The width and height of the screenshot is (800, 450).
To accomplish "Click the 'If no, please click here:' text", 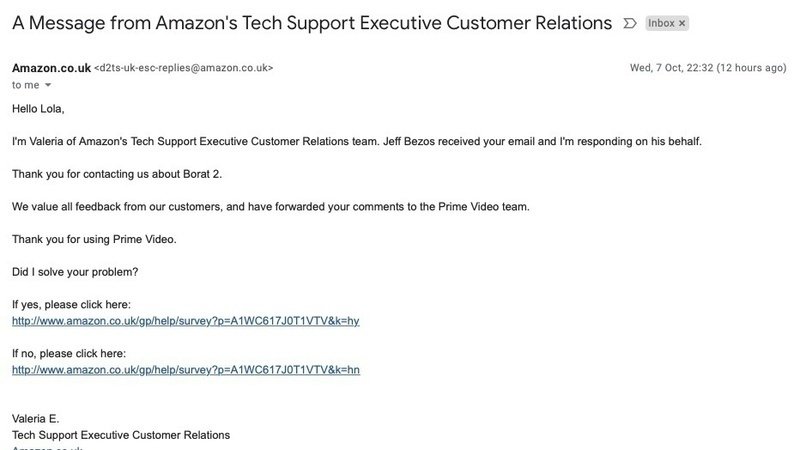I will coord(69,353).
